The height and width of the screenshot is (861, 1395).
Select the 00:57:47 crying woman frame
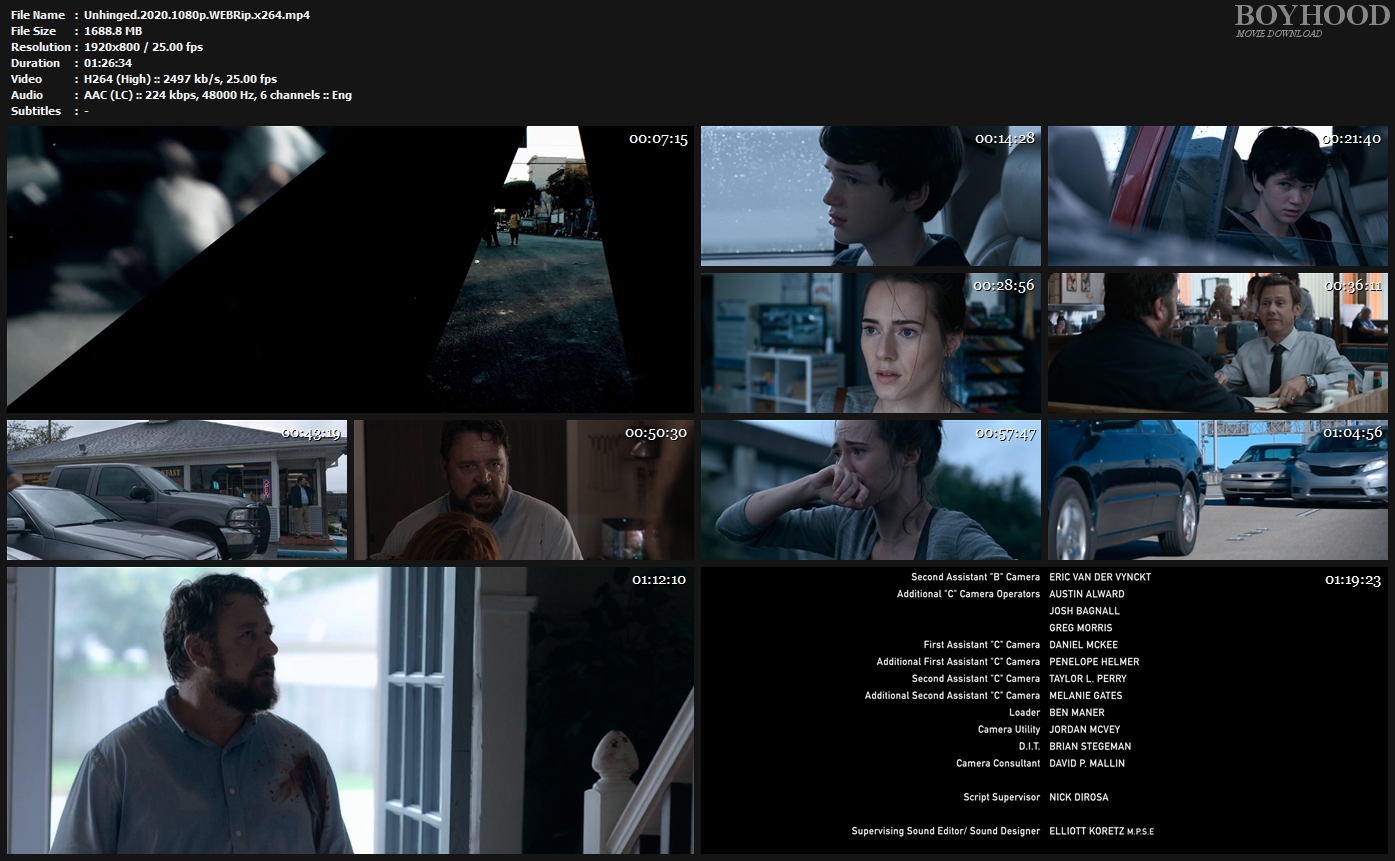click(870, 490)
